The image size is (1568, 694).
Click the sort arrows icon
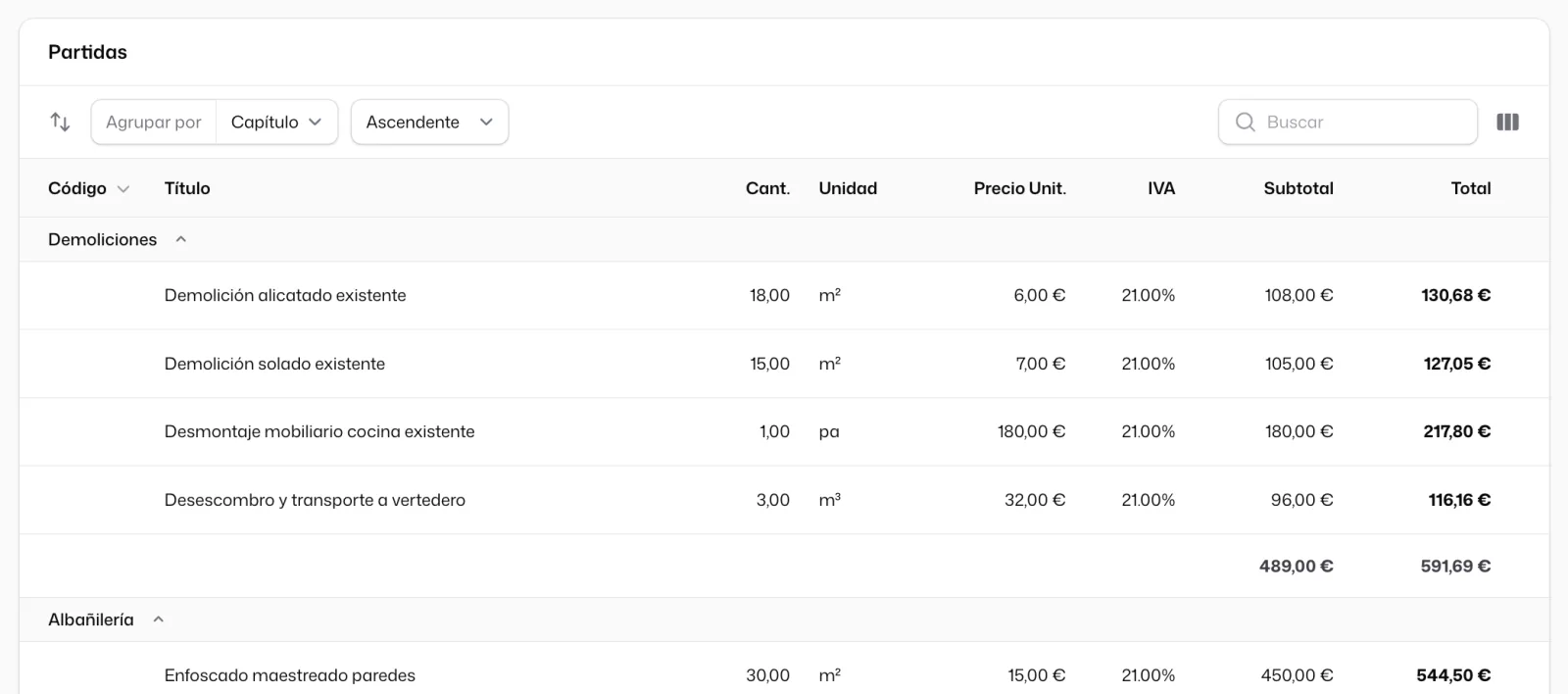pyautogui.click(x=60, y=123)
